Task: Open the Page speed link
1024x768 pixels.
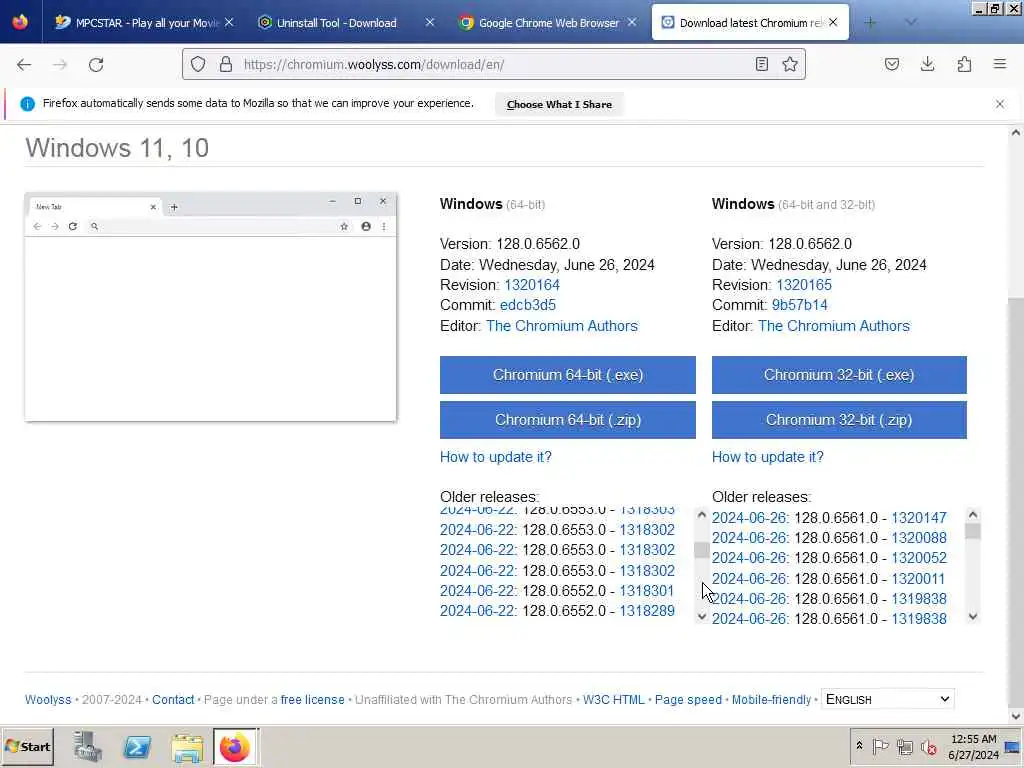Action: pos(688,699)
